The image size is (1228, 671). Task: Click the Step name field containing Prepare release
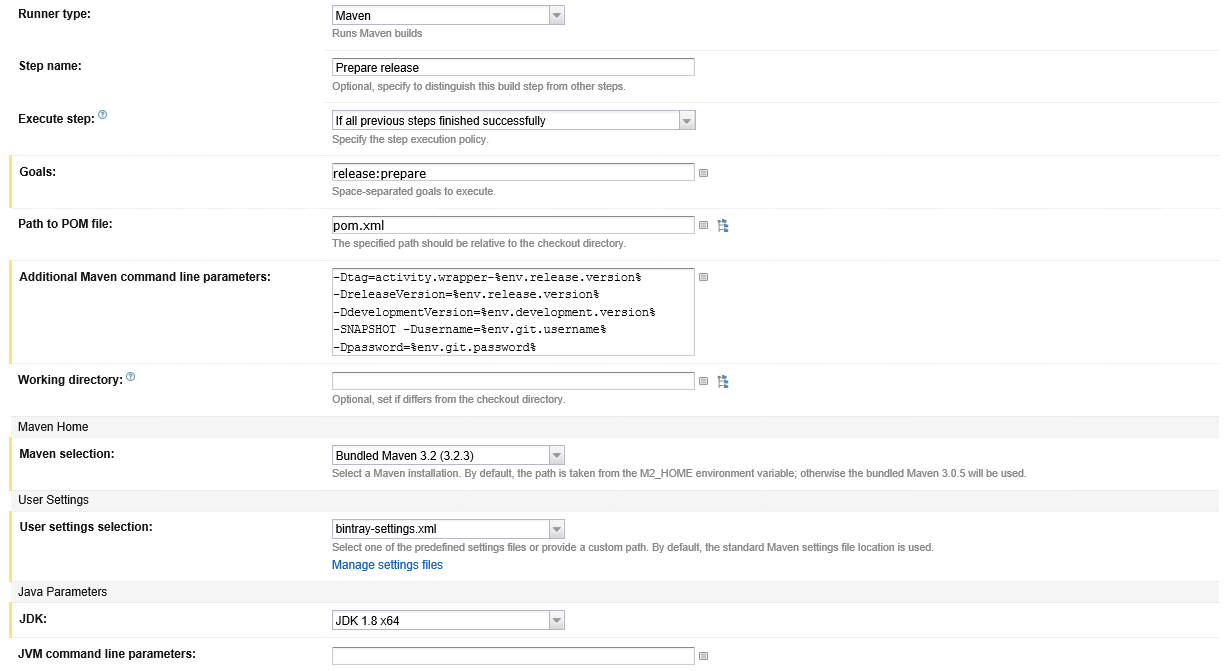513,67
